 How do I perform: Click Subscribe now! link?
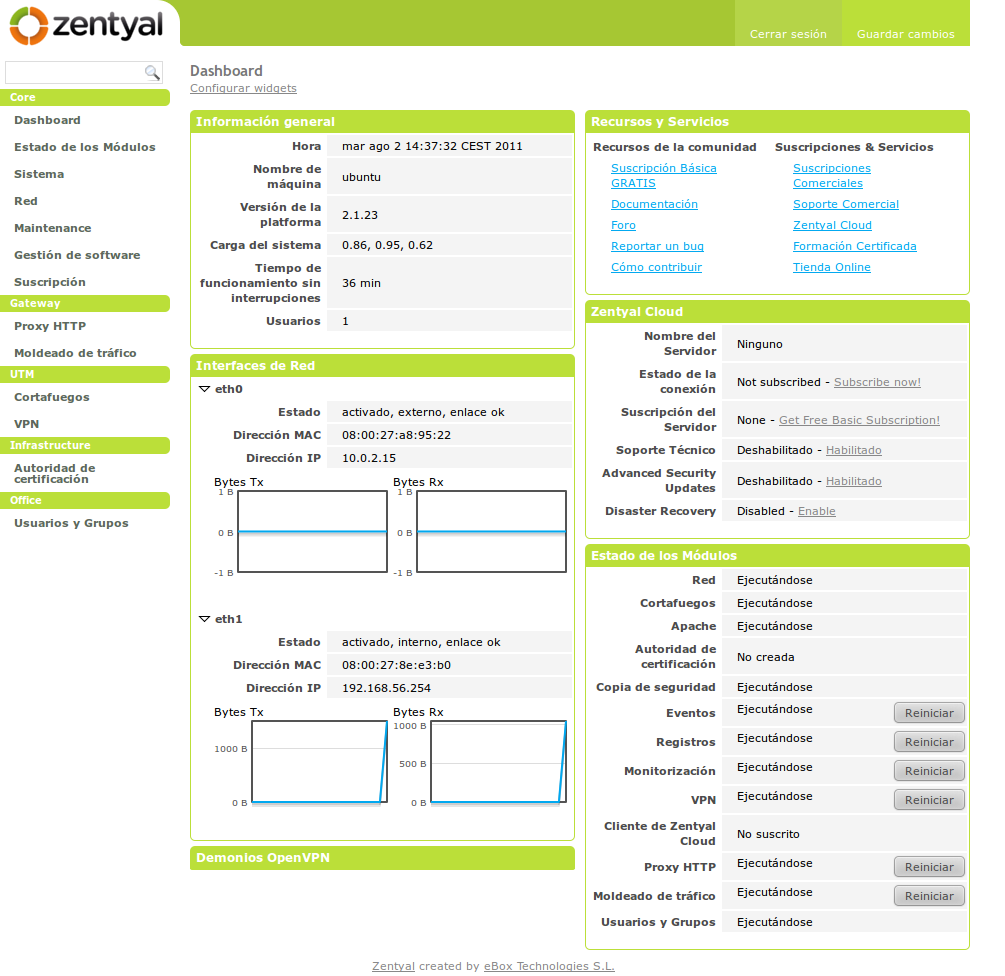click(877, 382)
